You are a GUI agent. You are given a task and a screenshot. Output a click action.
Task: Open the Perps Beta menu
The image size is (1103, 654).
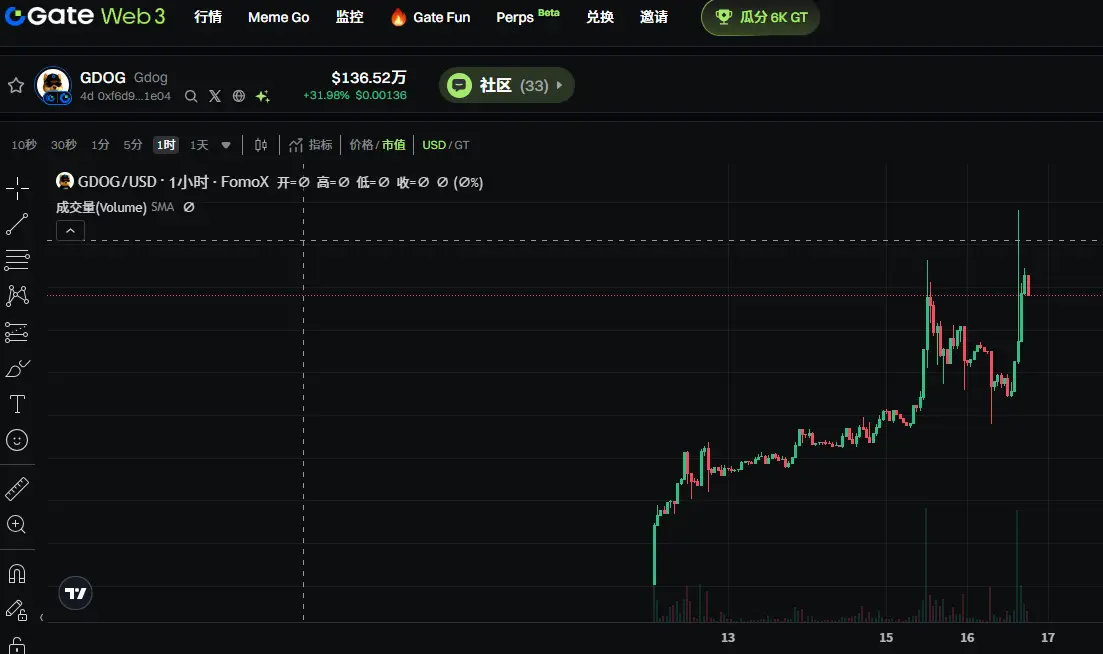[x=528, y=16]
